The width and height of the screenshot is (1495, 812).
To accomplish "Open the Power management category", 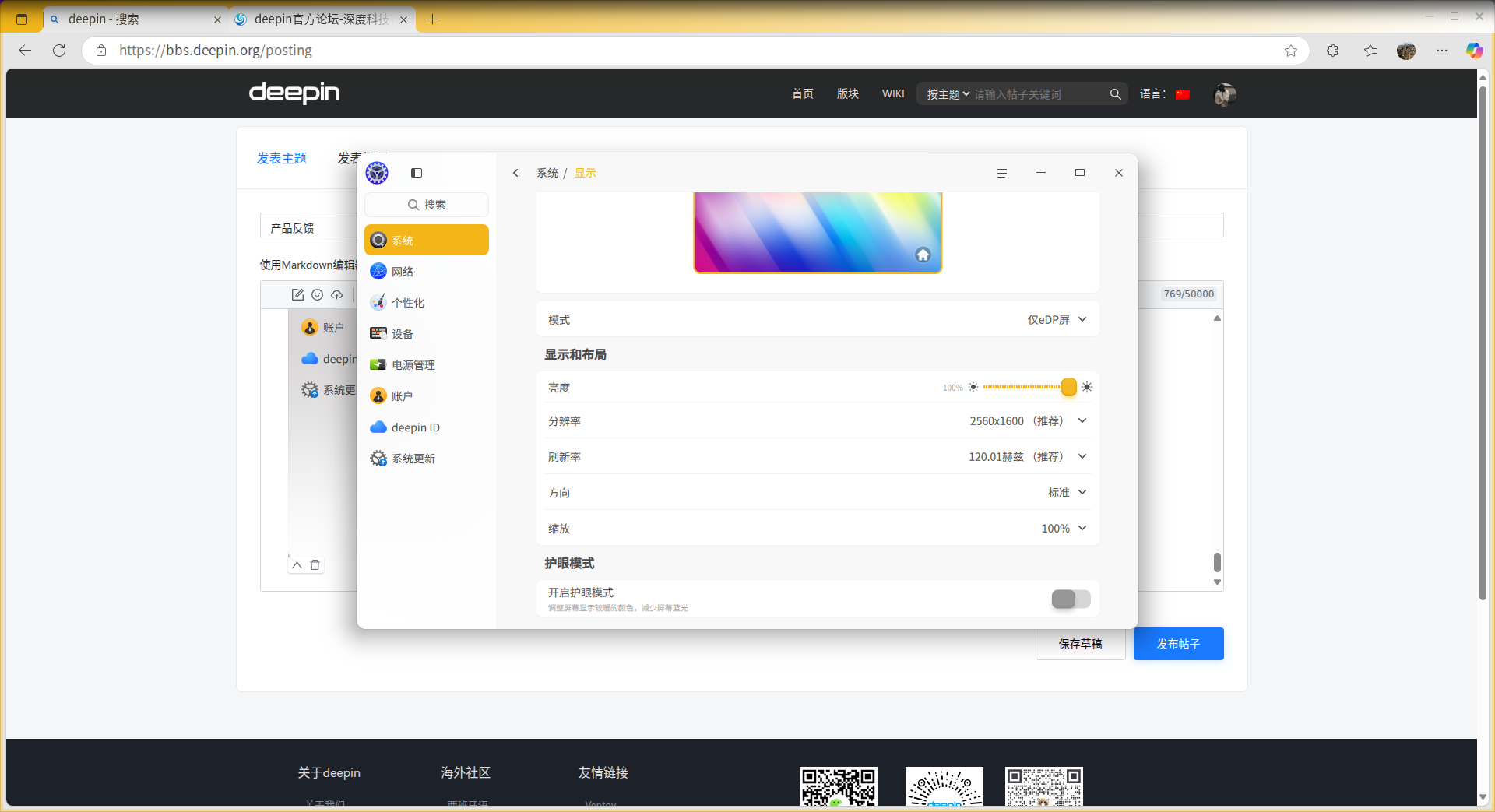I will 427,364.
